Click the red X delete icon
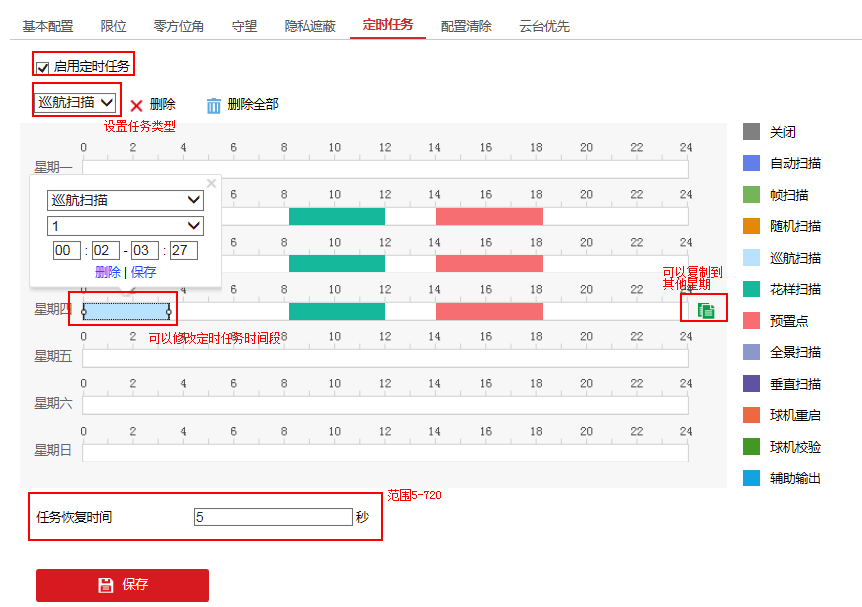The height and width of the screenshot is (607, 862). coord(137,105)
